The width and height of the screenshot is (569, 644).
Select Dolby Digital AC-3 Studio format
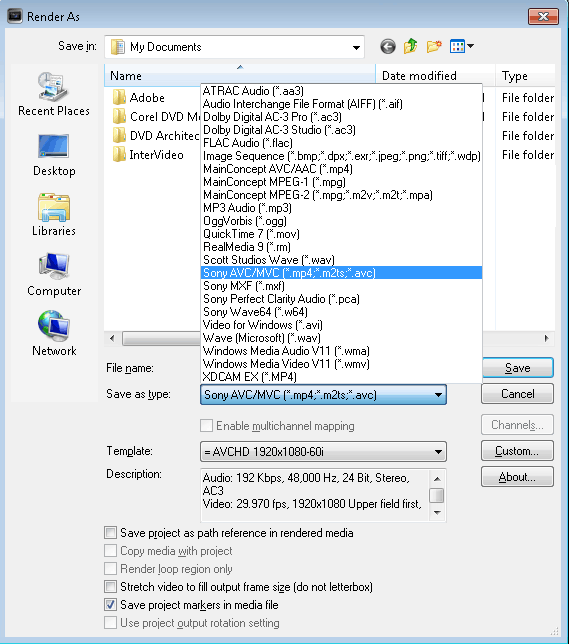pyautogui.click(x=341, y=130)
